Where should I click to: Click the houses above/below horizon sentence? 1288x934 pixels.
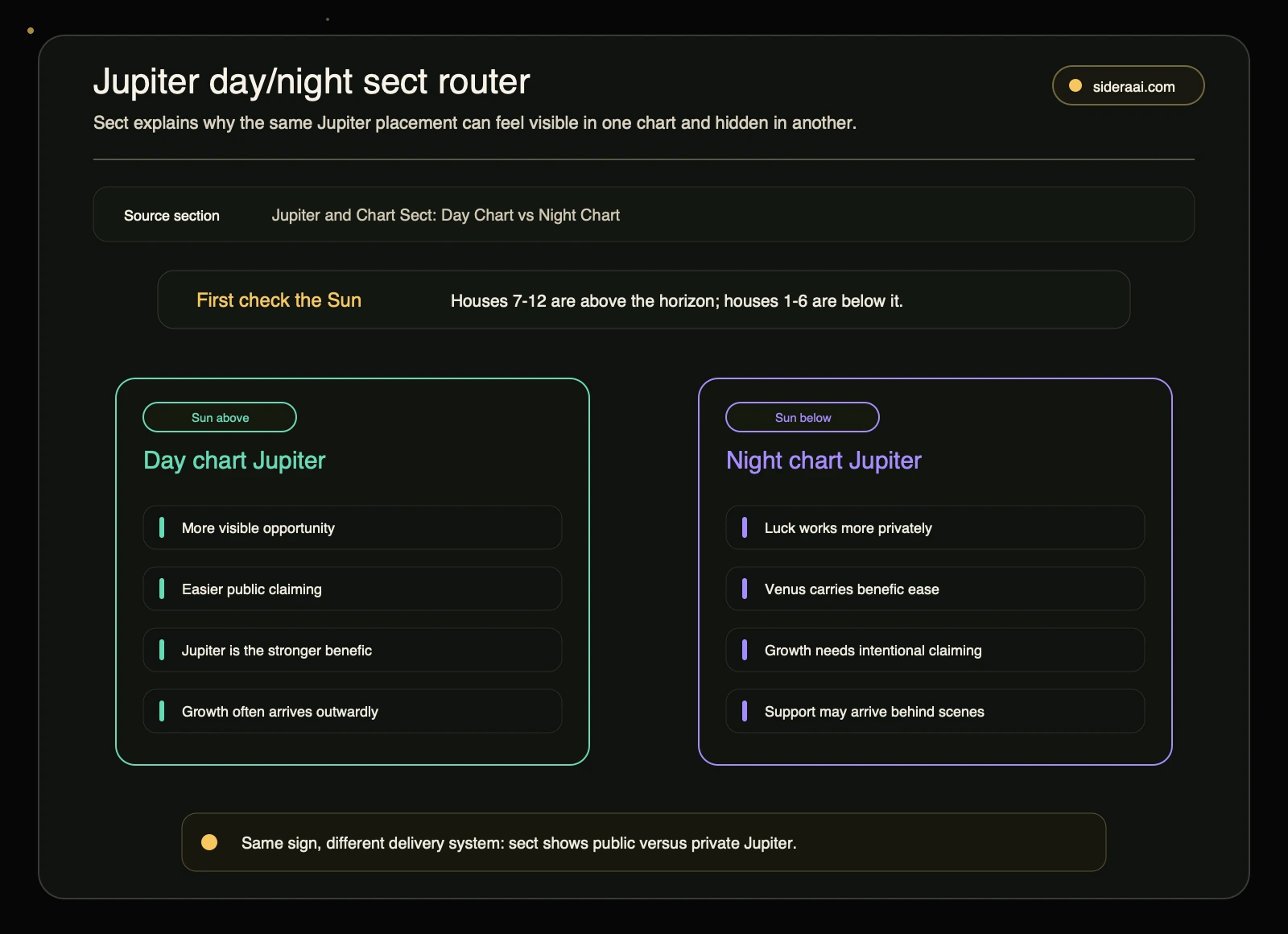pos(676,300)
